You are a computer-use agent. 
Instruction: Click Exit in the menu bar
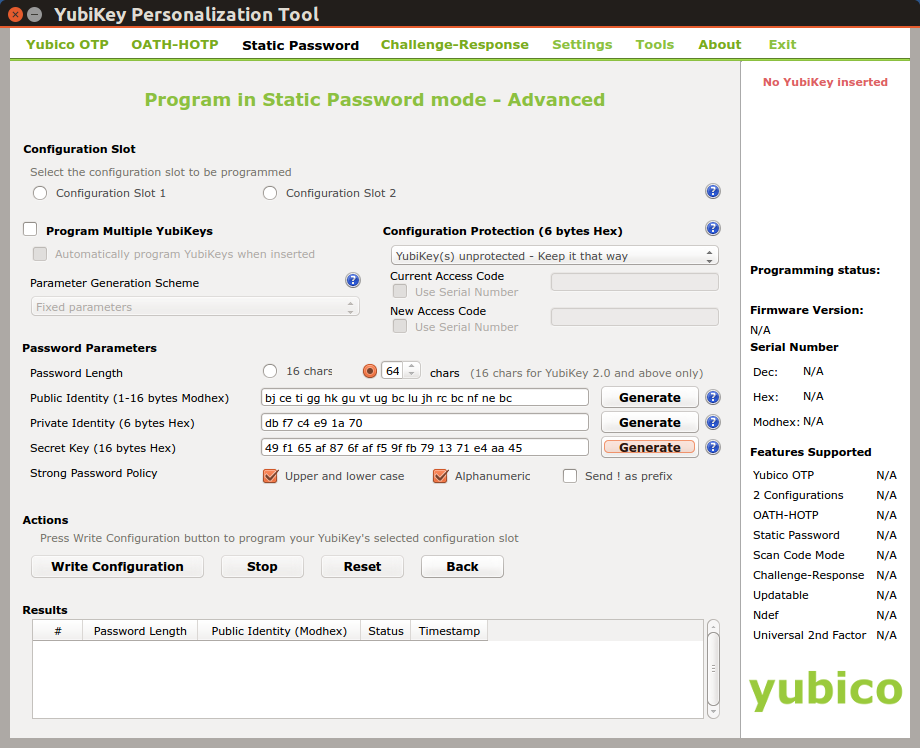[782, 45]
